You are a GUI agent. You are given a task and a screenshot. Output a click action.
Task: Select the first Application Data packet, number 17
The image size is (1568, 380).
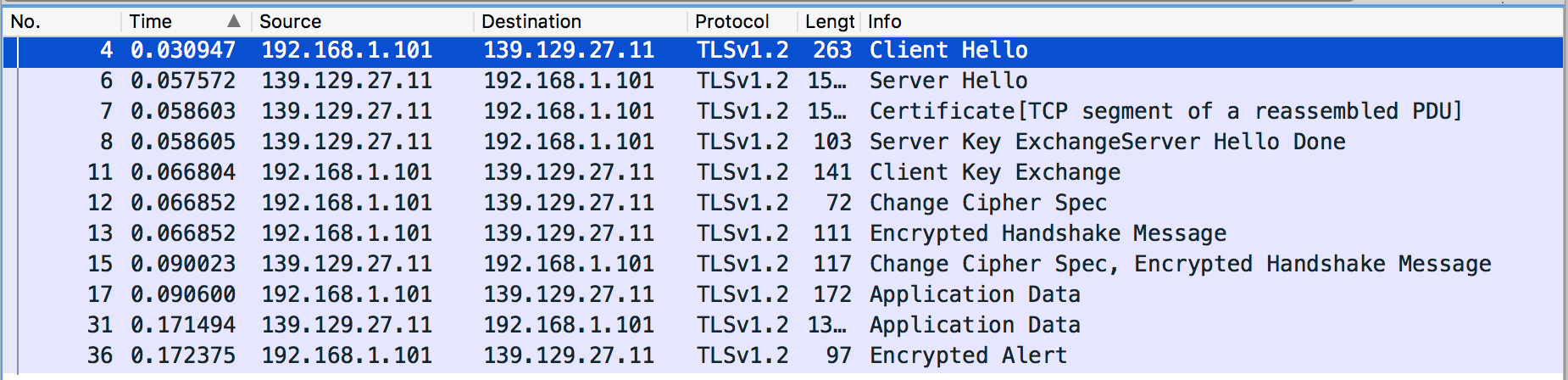975,294
